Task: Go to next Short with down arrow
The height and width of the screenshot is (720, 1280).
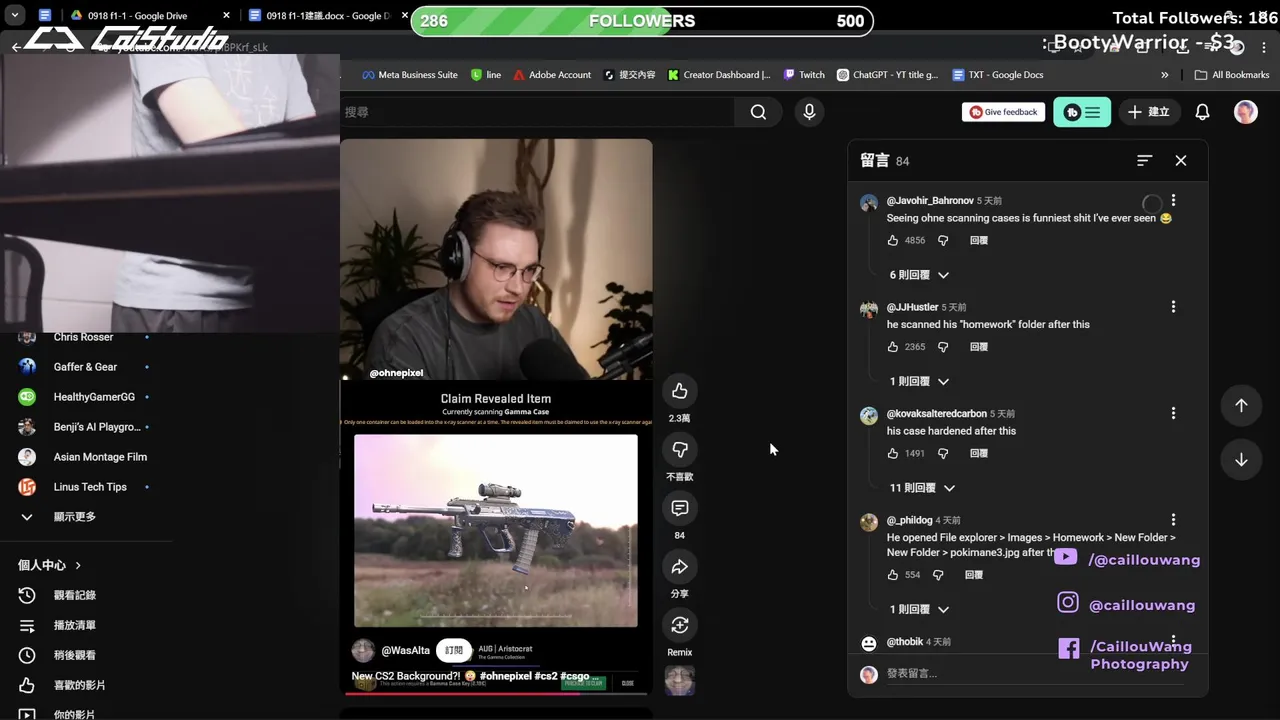Action: [x=1241, y=459]
